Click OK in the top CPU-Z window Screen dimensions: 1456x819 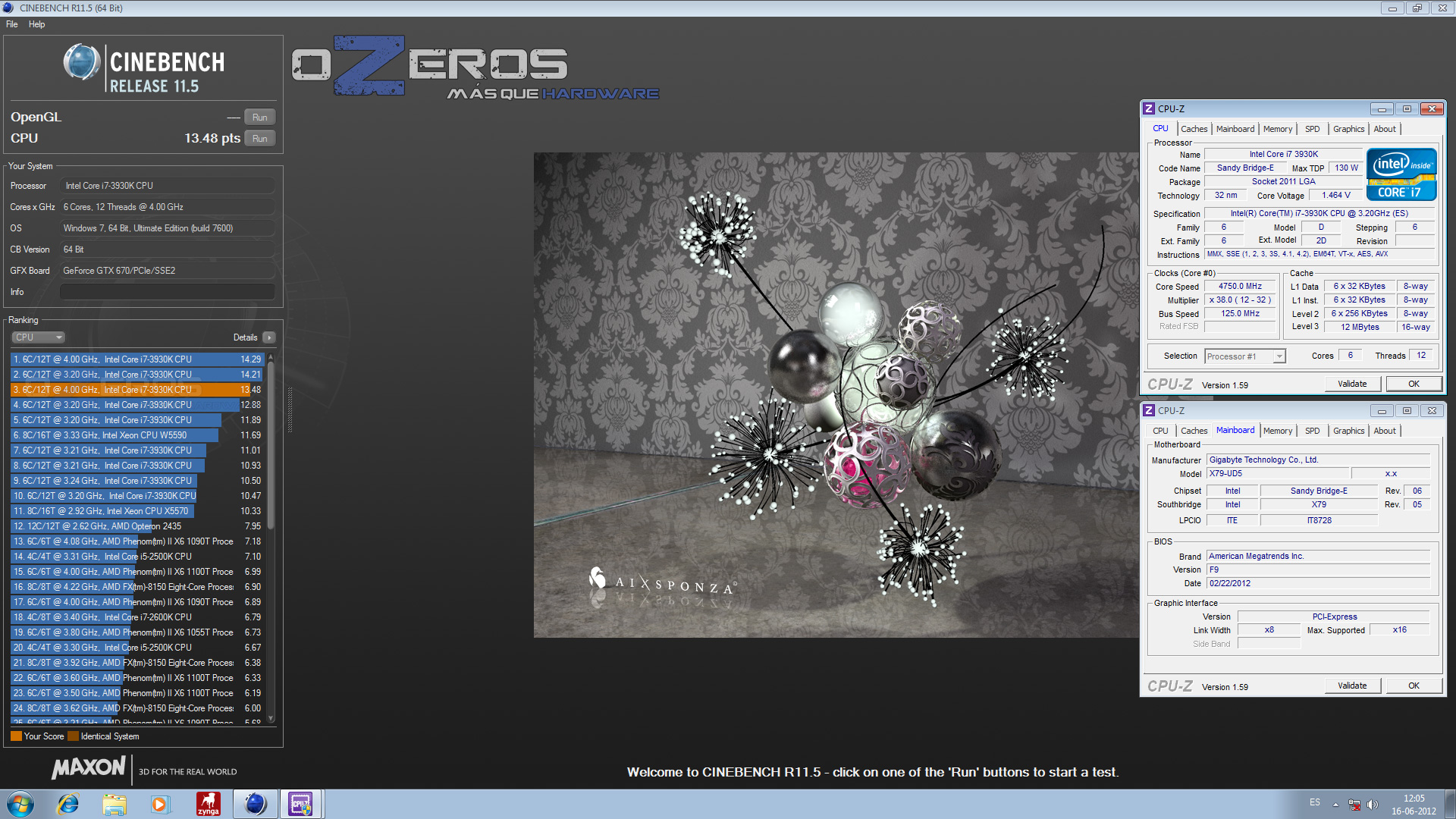click(x=1414, y=384)
